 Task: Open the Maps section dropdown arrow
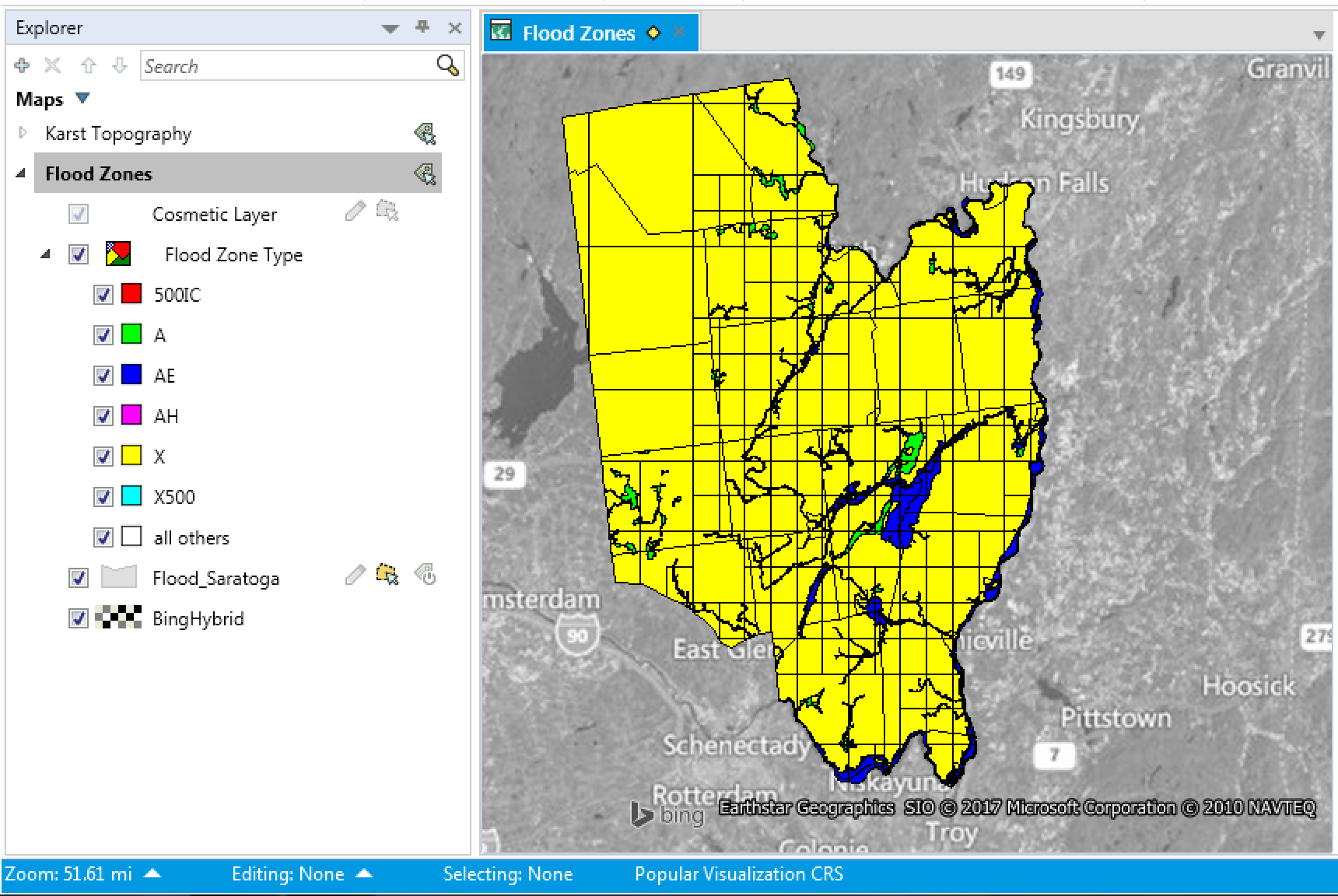(x=82, y=99)
